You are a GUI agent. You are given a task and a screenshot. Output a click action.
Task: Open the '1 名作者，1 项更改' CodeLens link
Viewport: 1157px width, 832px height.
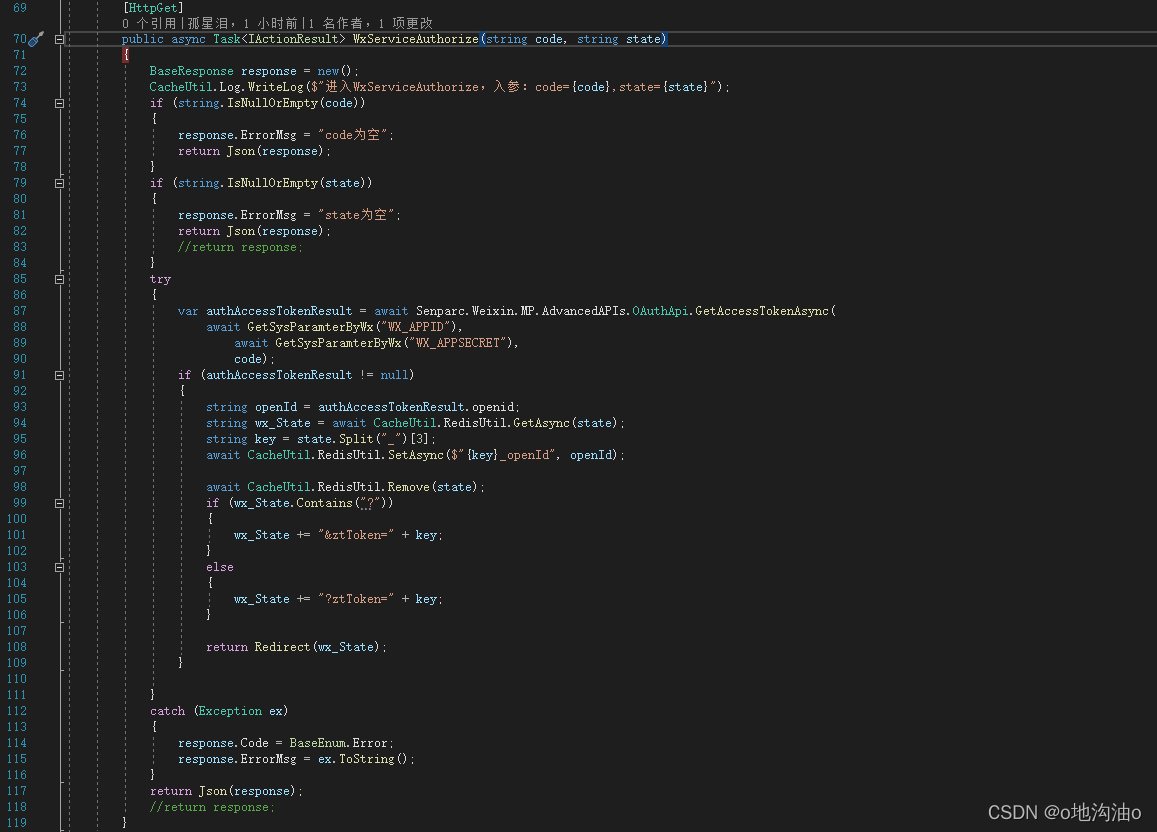click(370, 24)
